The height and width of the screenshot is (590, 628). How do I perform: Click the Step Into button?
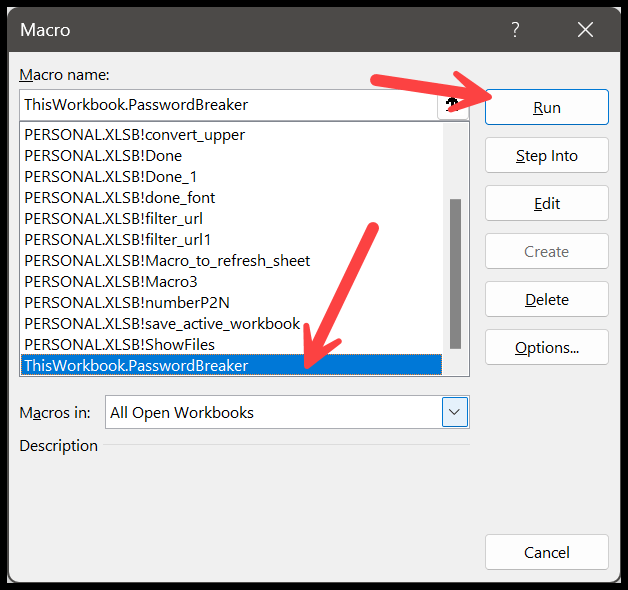(x=547, y=155)
